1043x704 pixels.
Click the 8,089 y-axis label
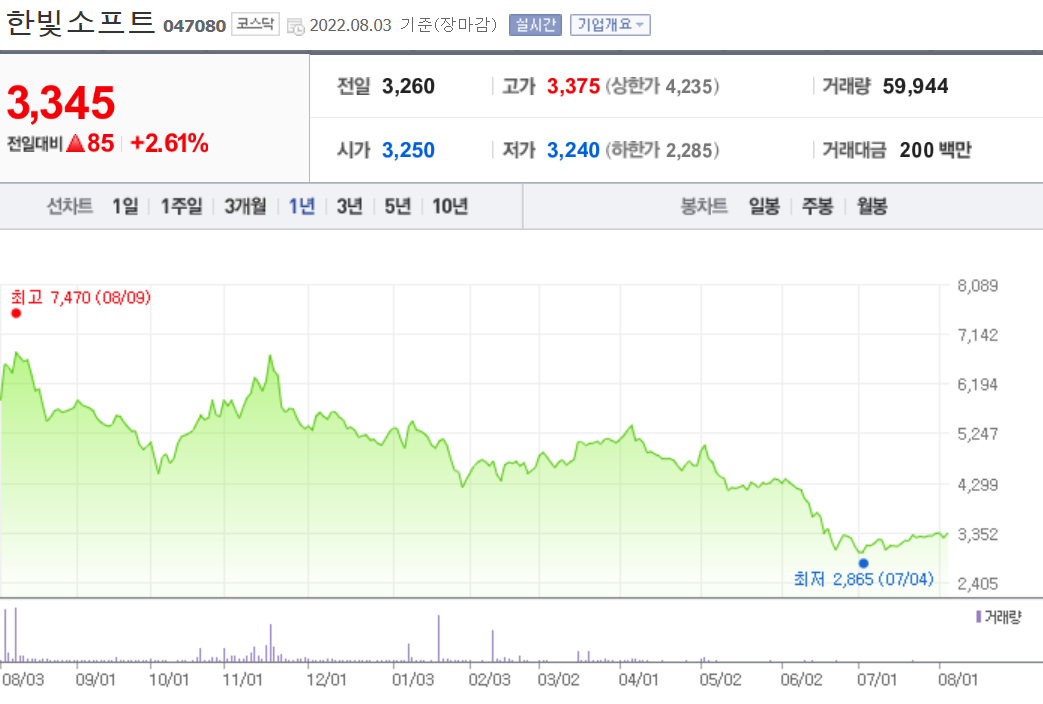(x=977, y=285)
